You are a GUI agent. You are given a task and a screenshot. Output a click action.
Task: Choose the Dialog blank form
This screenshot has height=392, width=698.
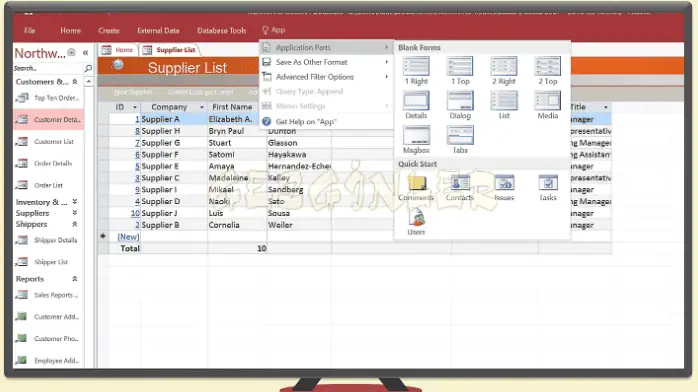[460, 105]
